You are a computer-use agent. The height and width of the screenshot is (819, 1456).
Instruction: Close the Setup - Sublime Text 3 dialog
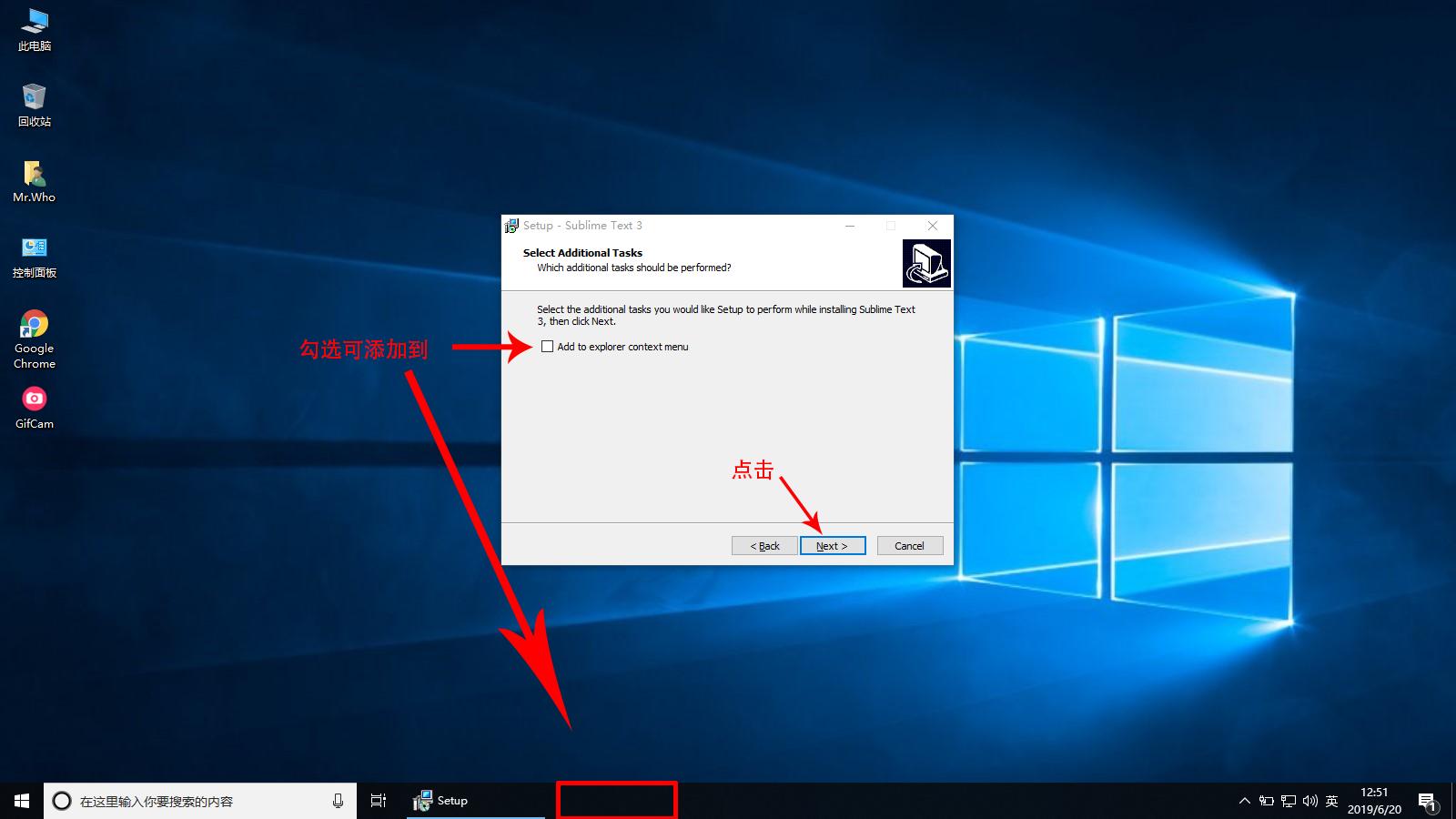[x=933, y=226]
